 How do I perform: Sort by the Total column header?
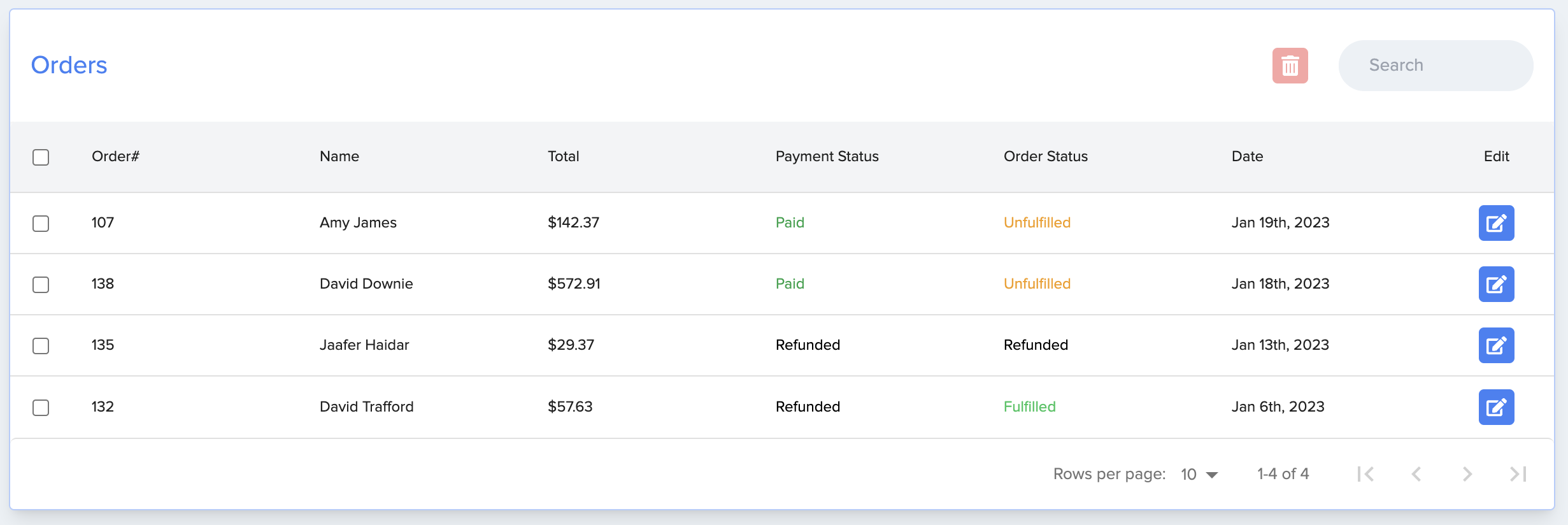563,157
